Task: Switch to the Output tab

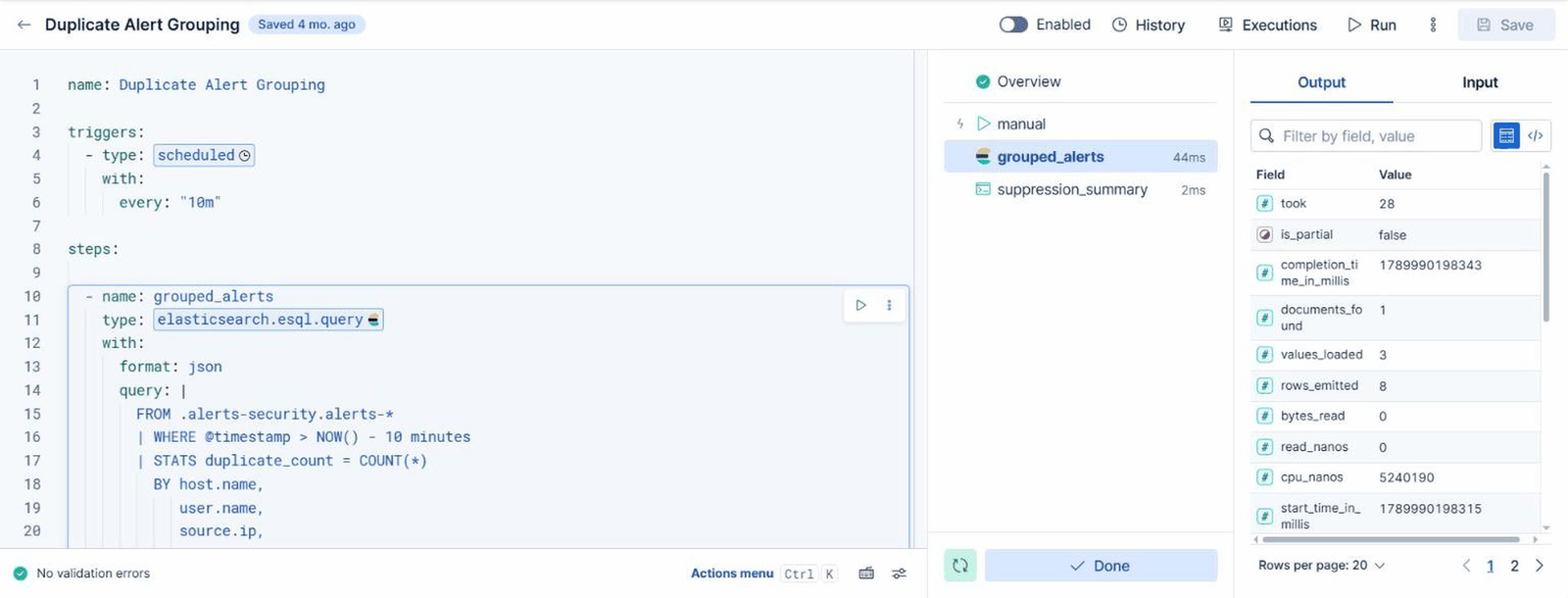Action: pyautogui.click(x=1321, y=82)
